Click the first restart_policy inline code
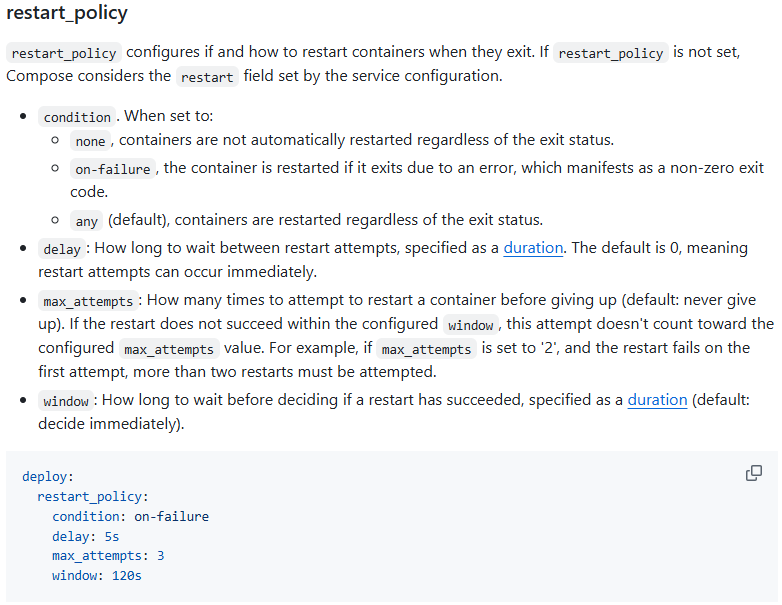782x605 pixels. coord(64,53)
